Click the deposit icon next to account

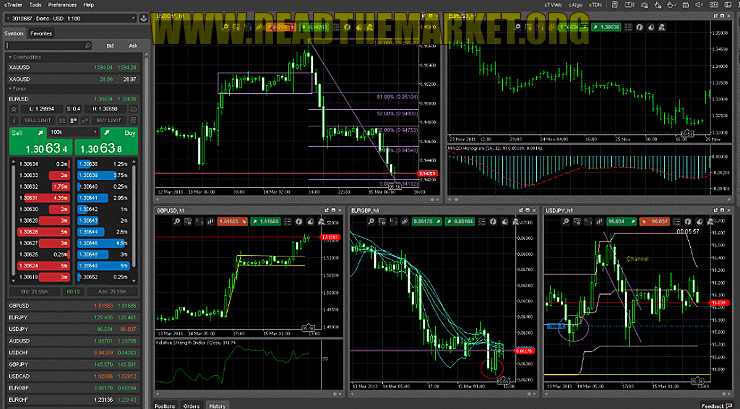click(143, 18)
